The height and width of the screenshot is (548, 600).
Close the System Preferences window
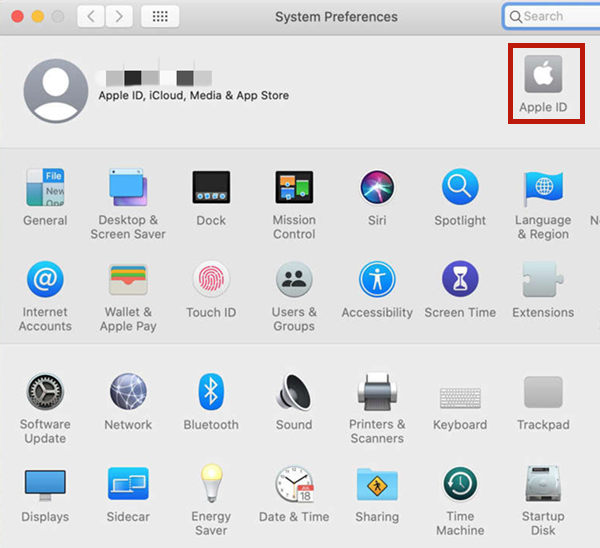[x=18, y=16]
